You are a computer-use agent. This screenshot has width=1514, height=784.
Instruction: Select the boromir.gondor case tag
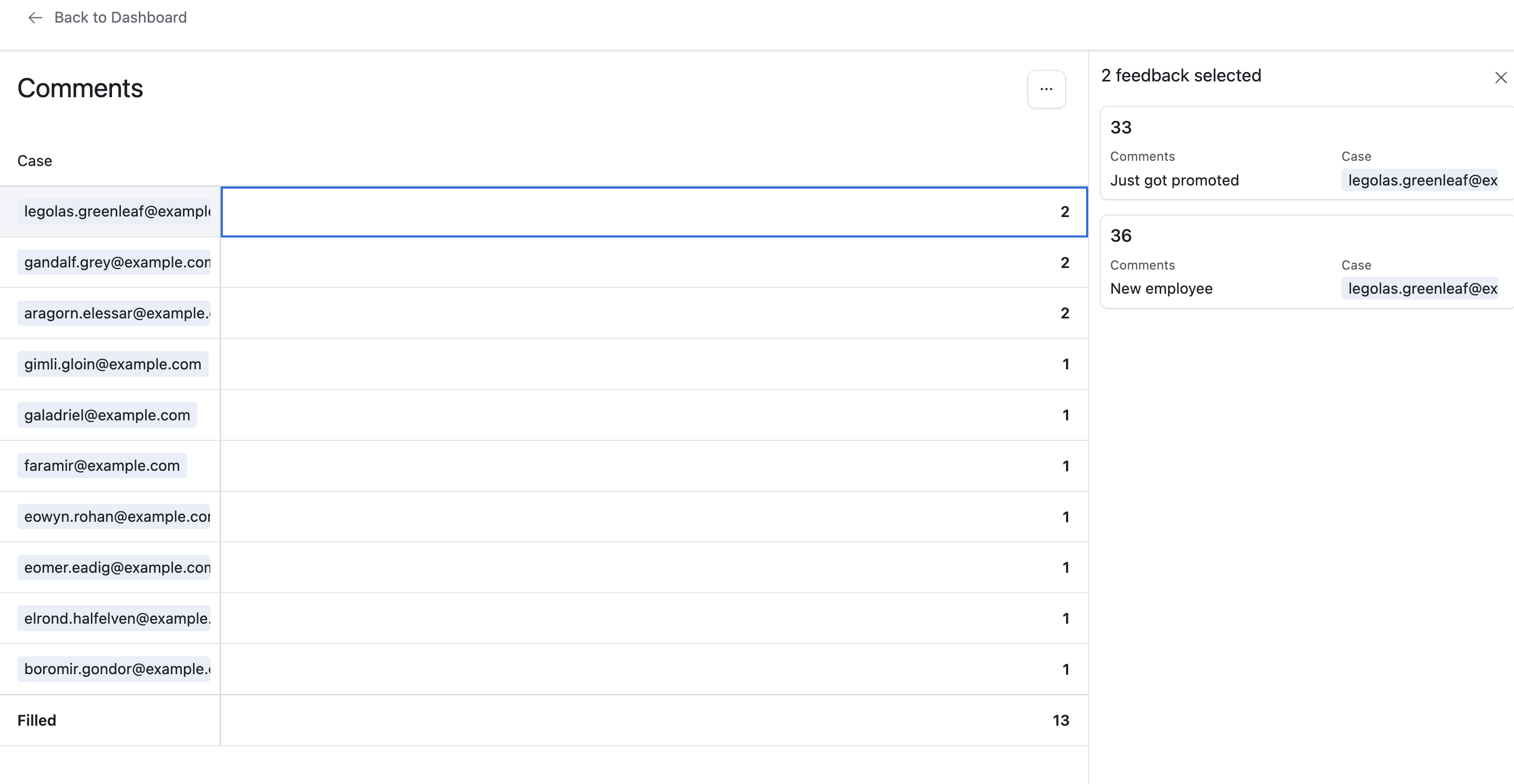(x=114, y=669)
